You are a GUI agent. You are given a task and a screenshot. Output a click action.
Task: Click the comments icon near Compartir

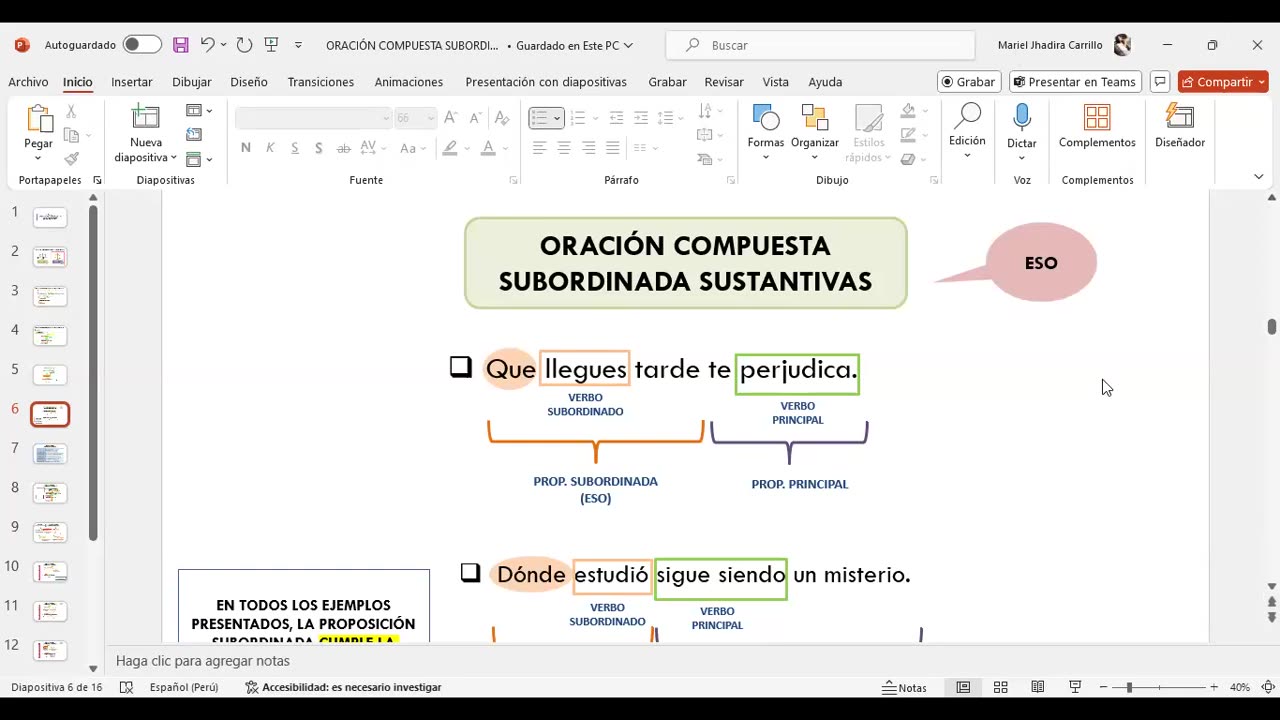(1160, 82)
